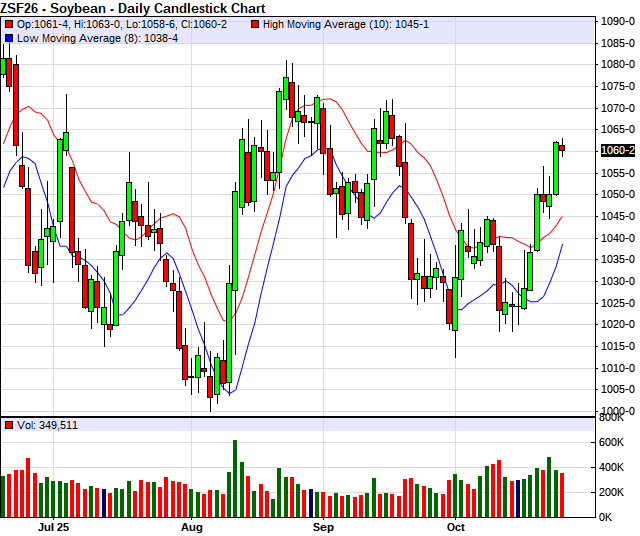Click the 1090-0 price axis label

pyautogui.click(x=616, y=21)
